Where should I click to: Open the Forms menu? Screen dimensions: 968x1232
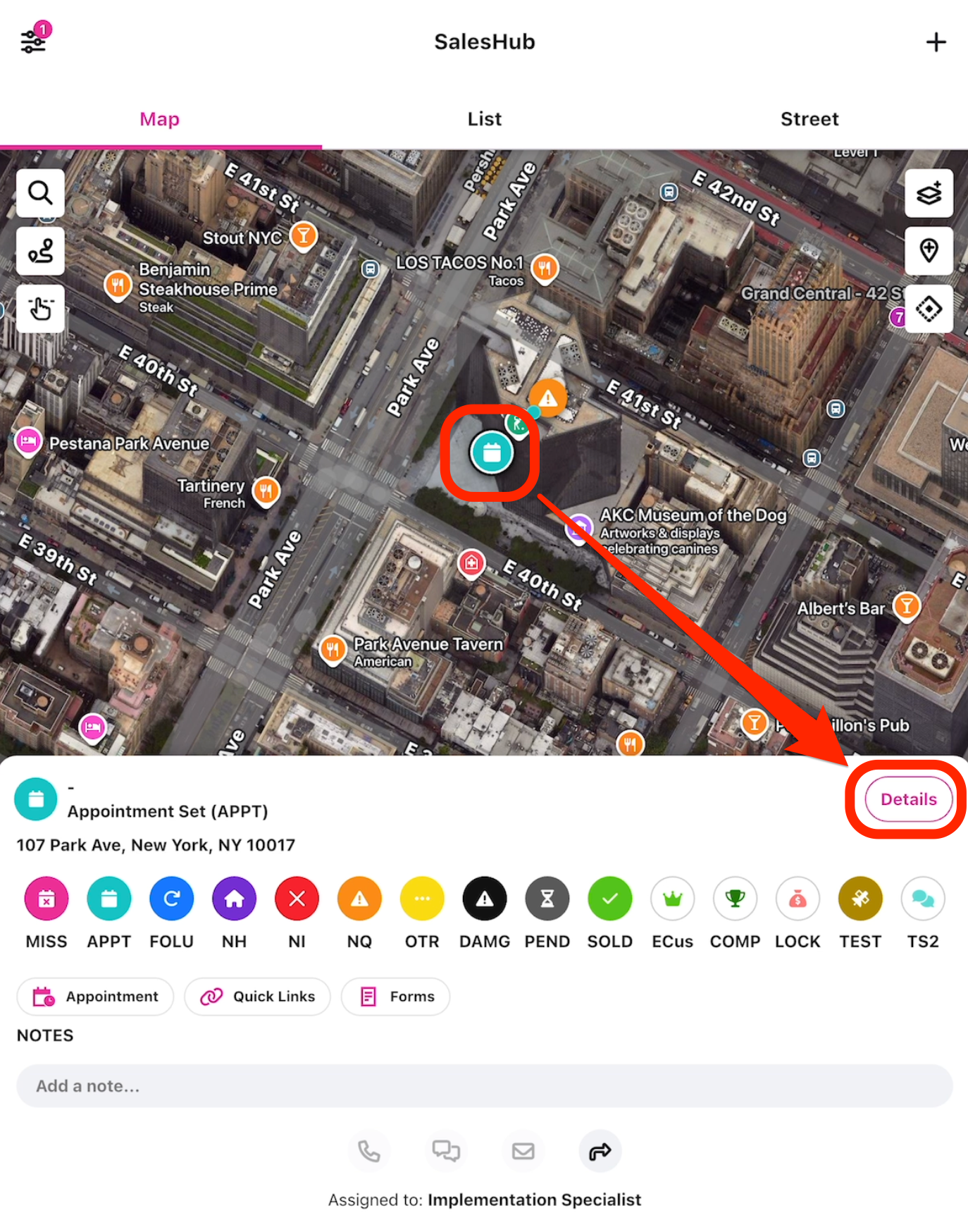[x=396, y=997]
